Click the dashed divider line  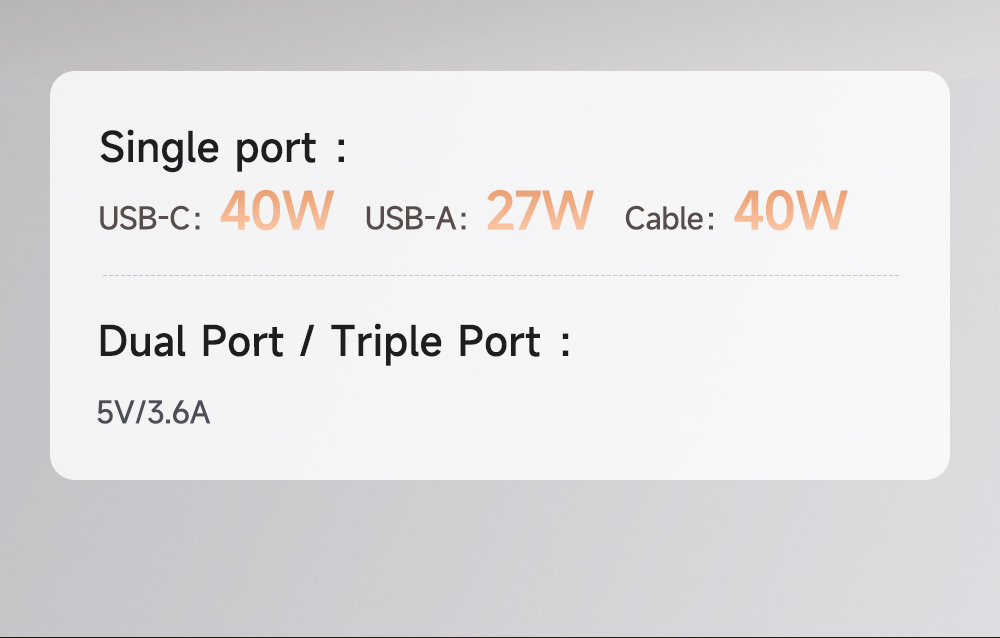500,275
